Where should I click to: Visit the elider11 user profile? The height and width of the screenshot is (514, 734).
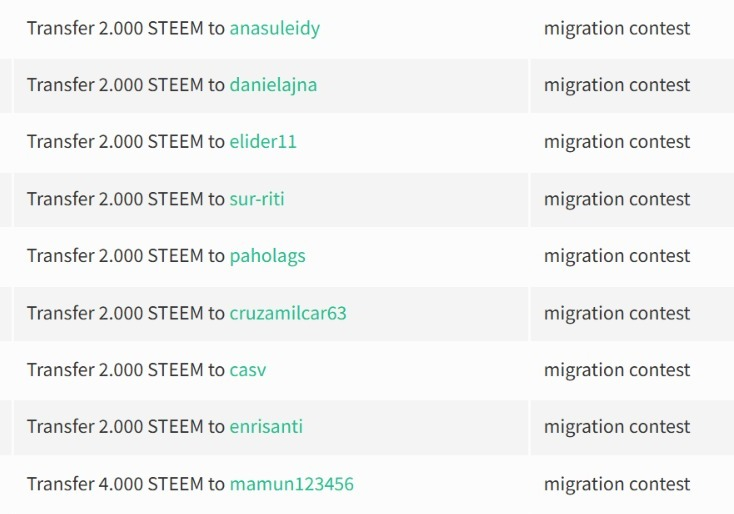coord(263,142)
